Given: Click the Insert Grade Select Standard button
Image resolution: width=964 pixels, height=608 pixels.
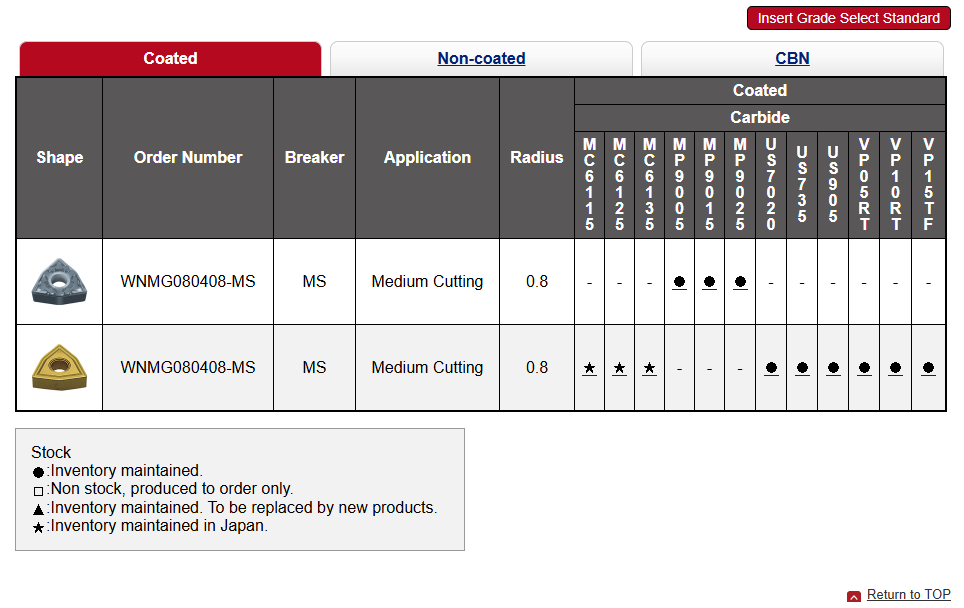Looking at the screenshot, I should (848, 18).
